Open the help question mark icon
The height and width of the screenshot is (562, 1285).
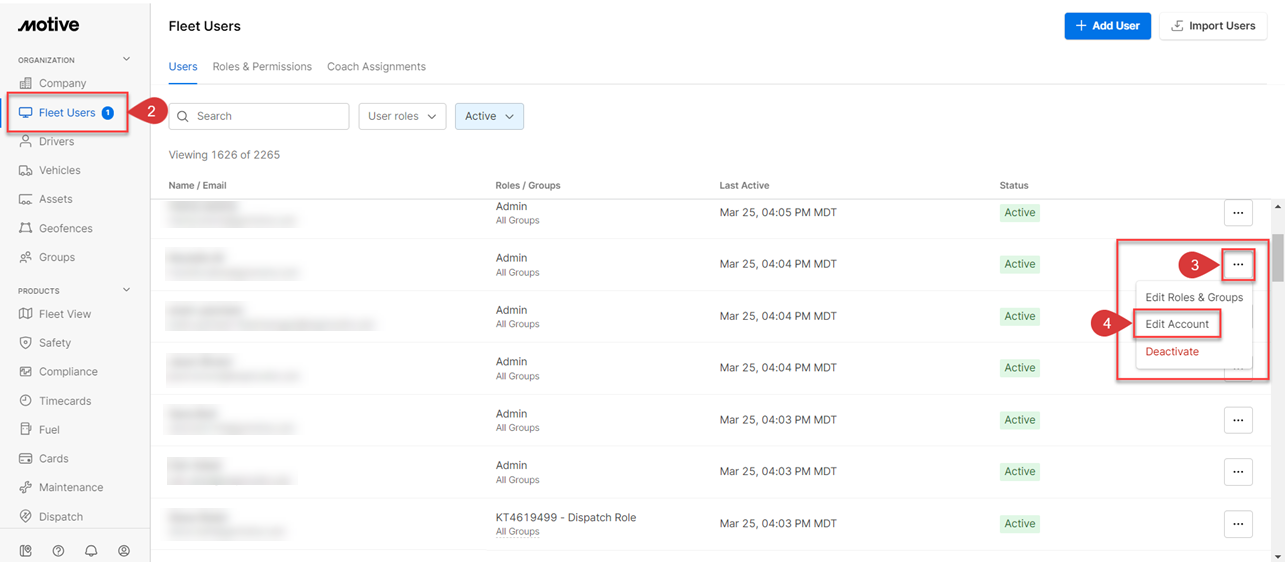point(58,551)
